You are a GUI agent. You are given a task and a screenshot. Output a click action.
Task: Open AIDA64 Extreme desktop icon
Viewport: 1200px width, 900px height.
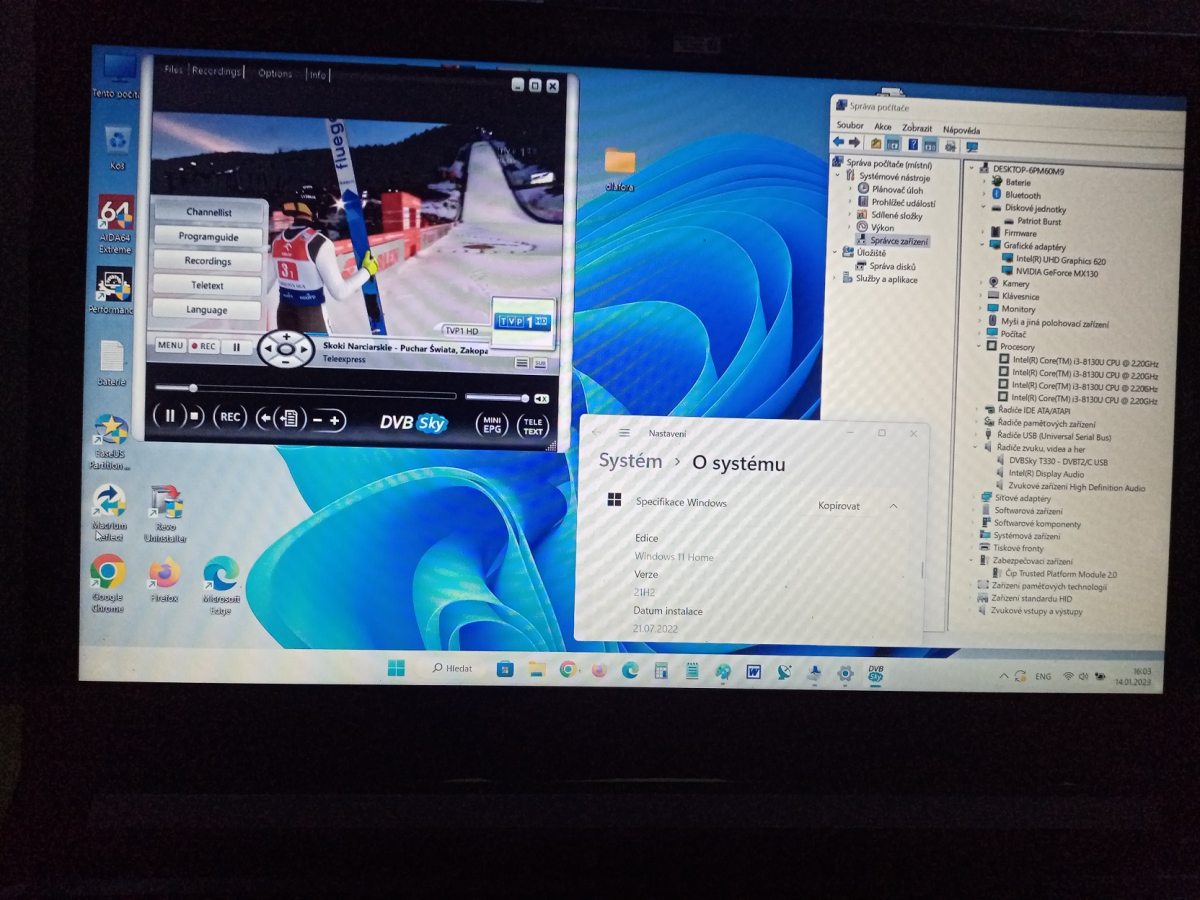pos(116,225)
